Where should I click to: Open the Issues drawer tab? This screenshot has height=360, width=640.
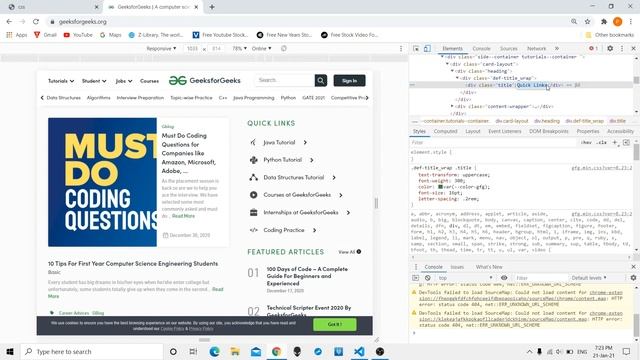click(457, 267)
